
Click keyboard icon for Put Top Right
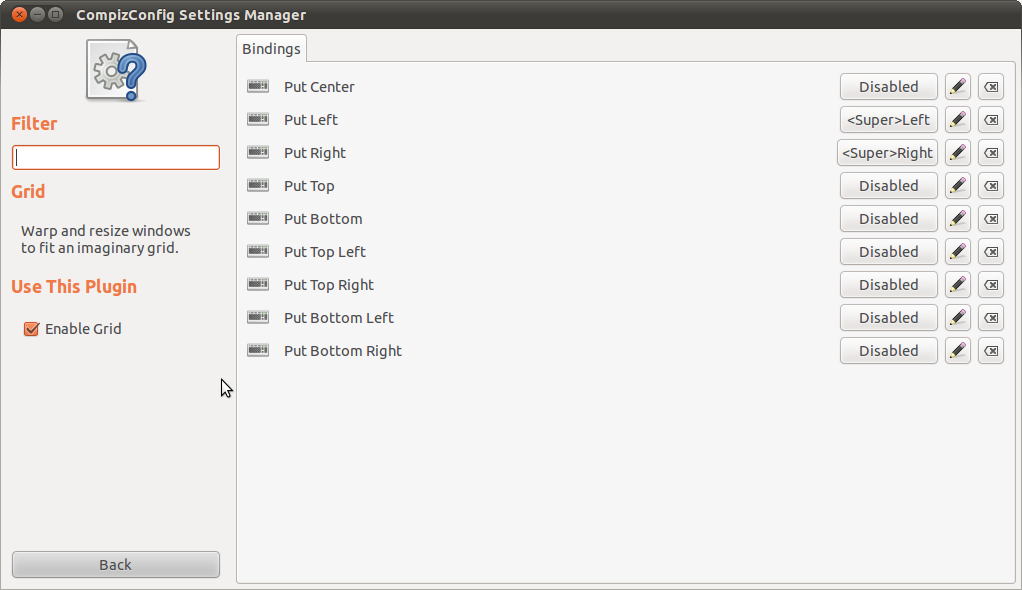[x=258, y=284]
